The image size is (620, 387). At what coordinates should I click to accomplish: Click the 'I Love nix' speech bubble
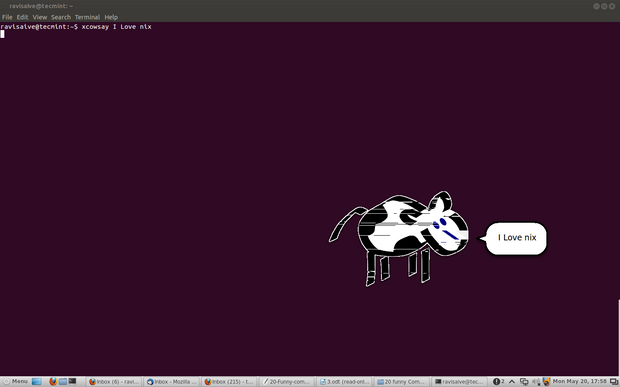click(x=516, y=238)
